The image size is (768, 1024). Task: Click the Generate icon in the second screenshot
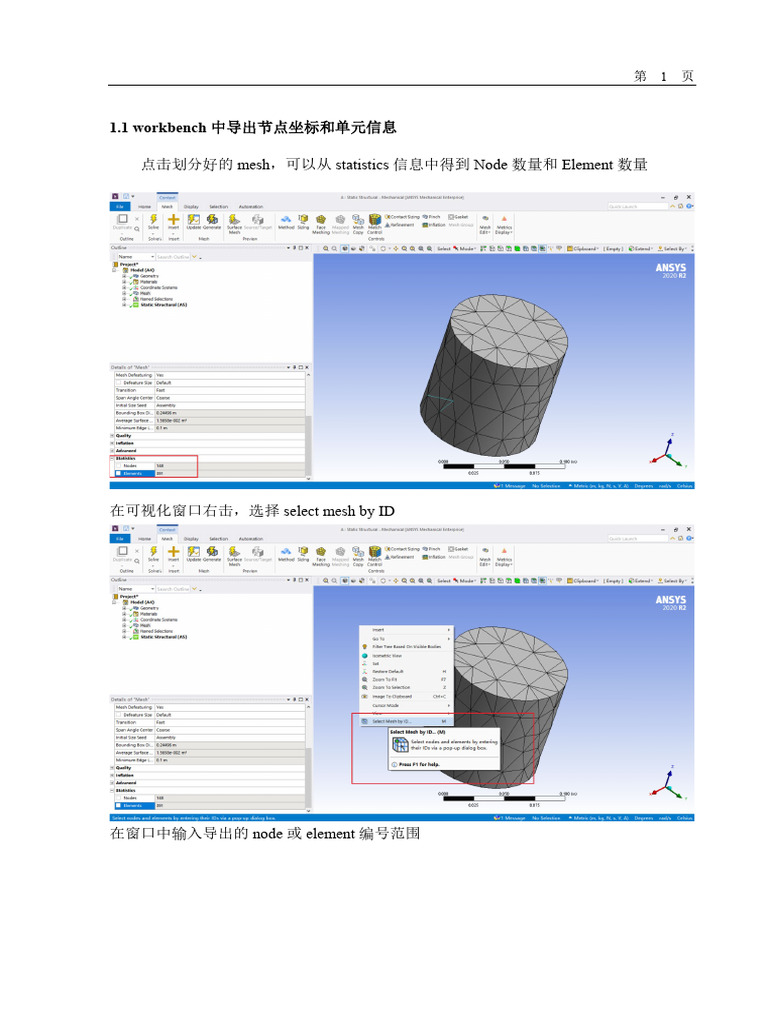tap(212, 553)
